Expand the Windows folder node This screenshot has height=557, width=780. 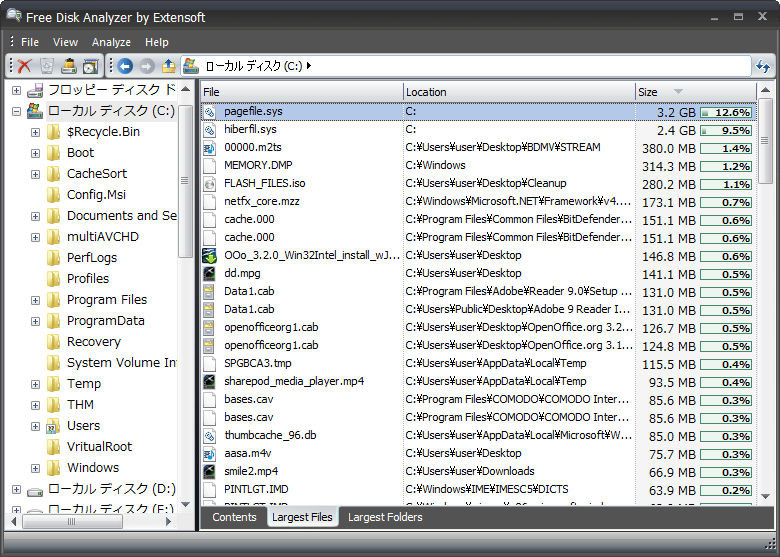click(x=35, y=468)
